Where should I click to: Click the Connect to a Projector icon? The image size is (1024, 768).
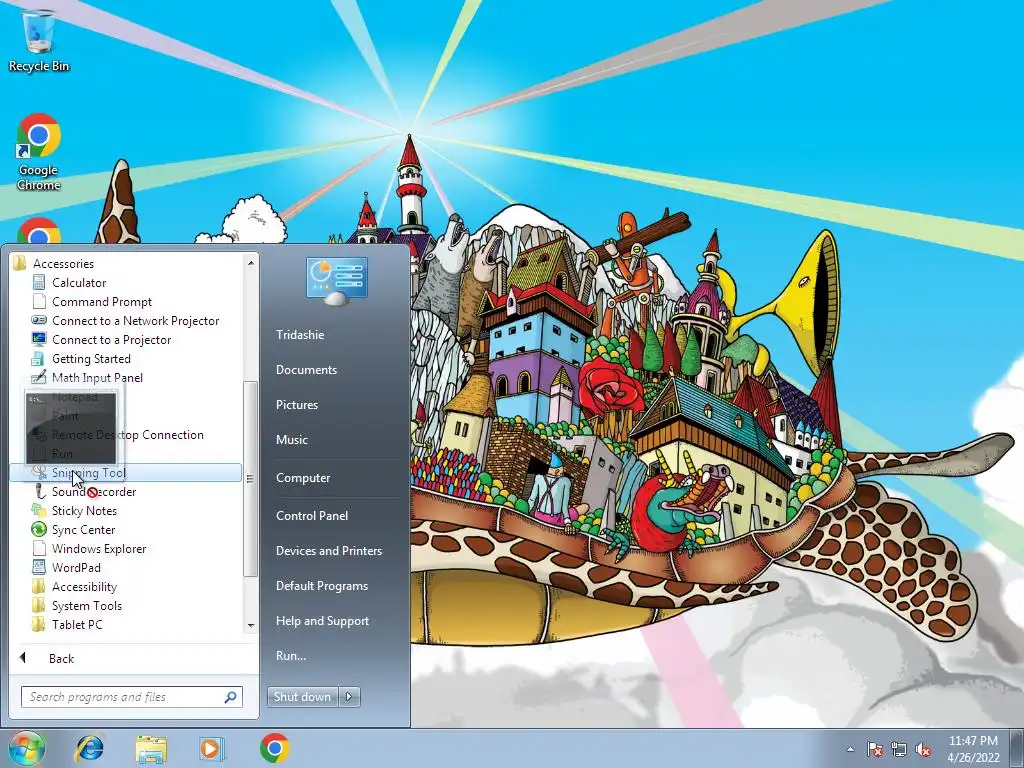click(39, 339)
